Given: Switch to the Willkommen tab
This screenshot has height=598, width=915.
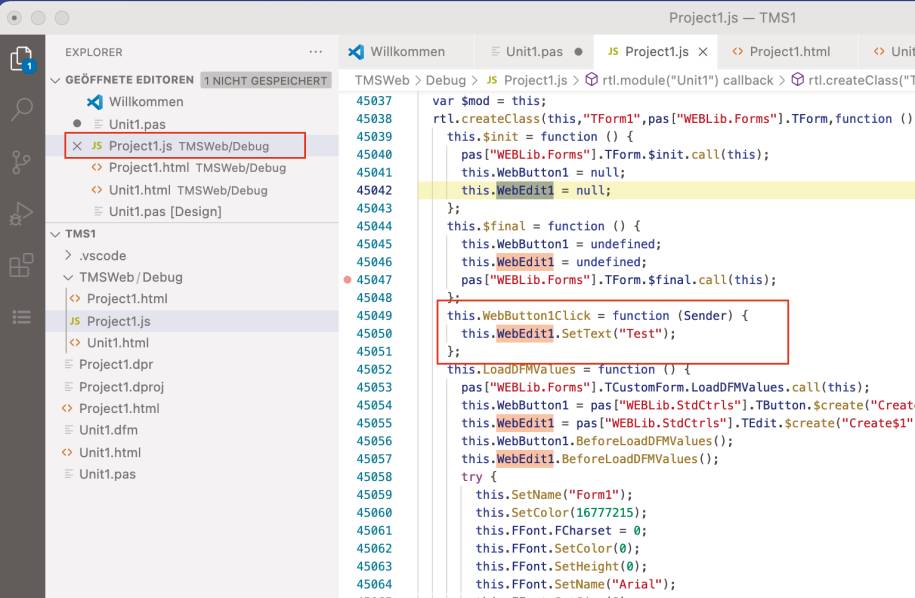Looking at the screenshot, I should 407,52.
